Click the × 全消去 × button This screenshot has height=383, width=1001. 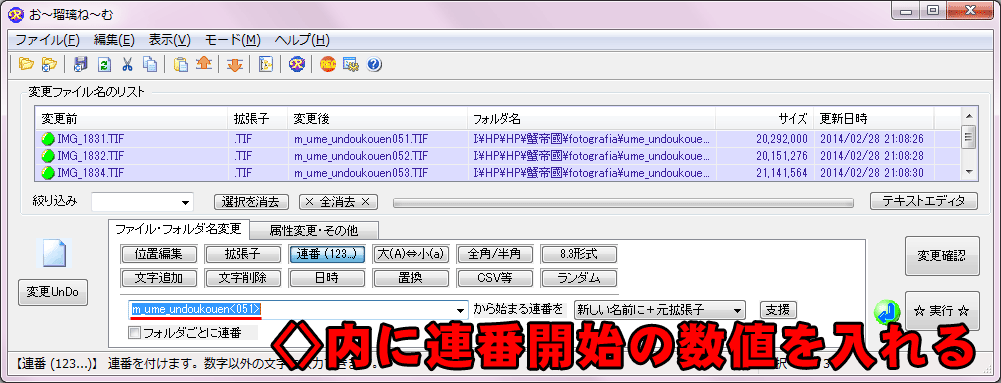coord(338,202)
